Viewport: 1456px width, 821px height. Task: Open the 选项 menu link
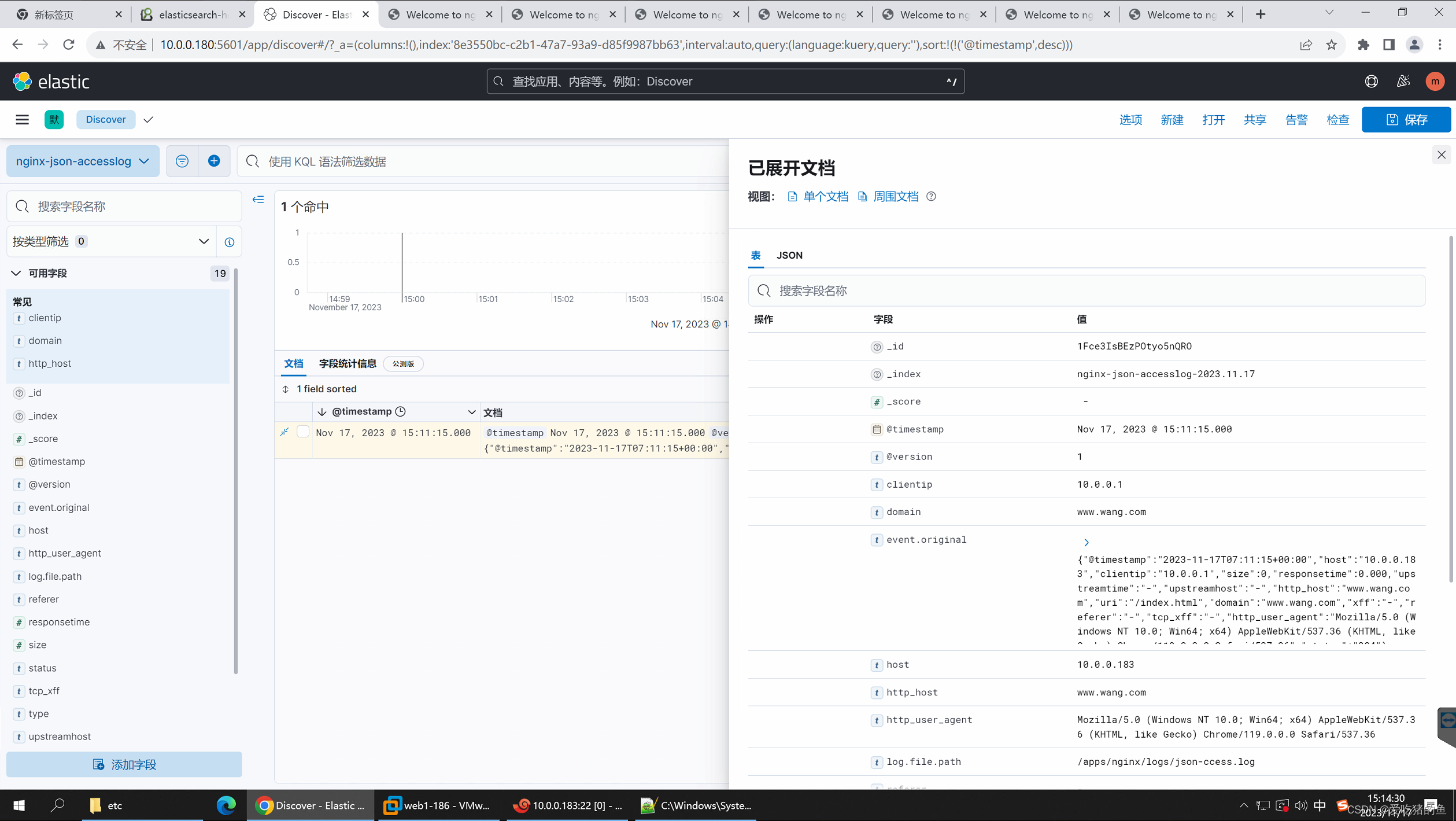[x=1130, y=120]
